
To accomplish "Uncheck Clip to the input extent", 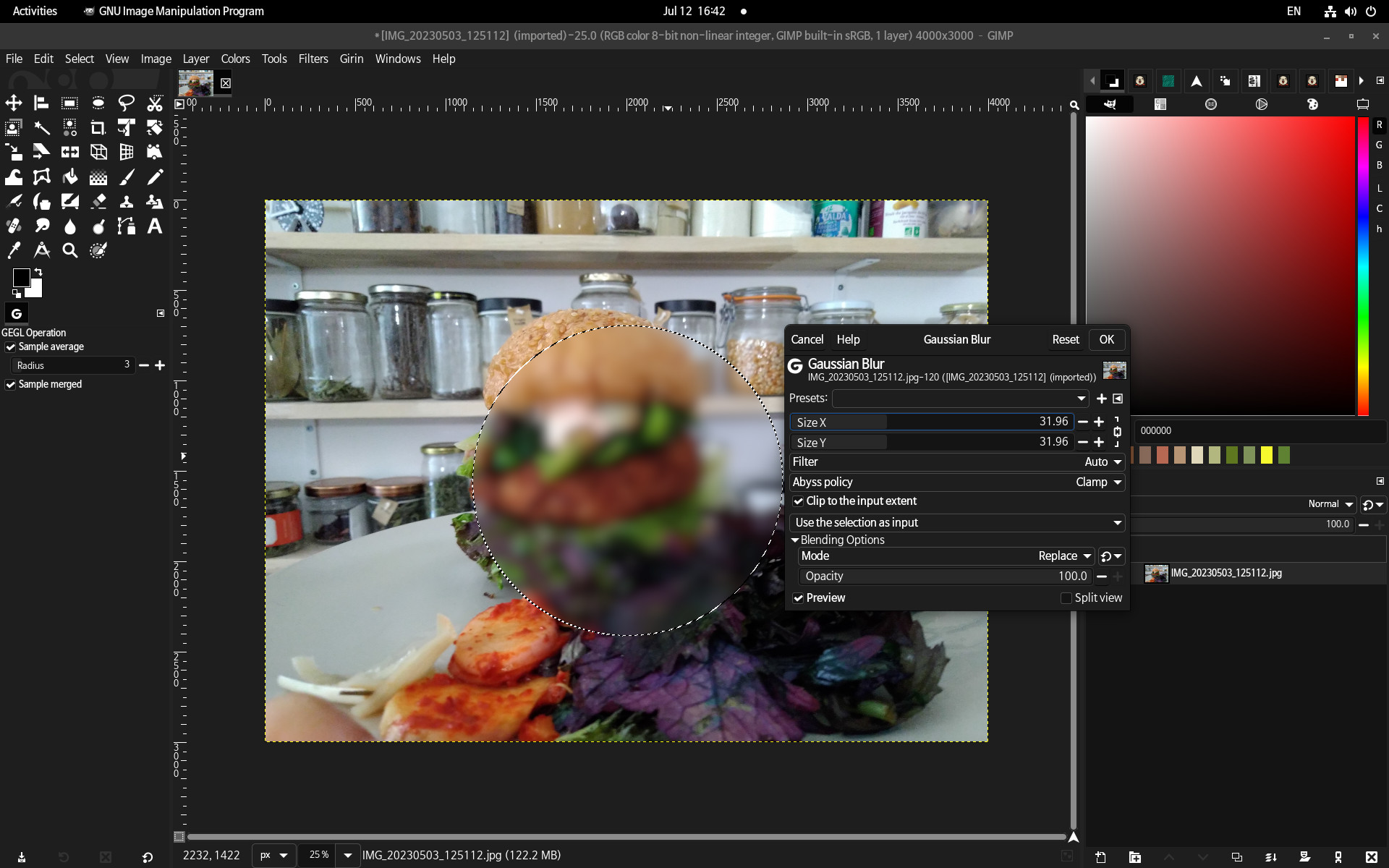I will click(x=799, y=501).
